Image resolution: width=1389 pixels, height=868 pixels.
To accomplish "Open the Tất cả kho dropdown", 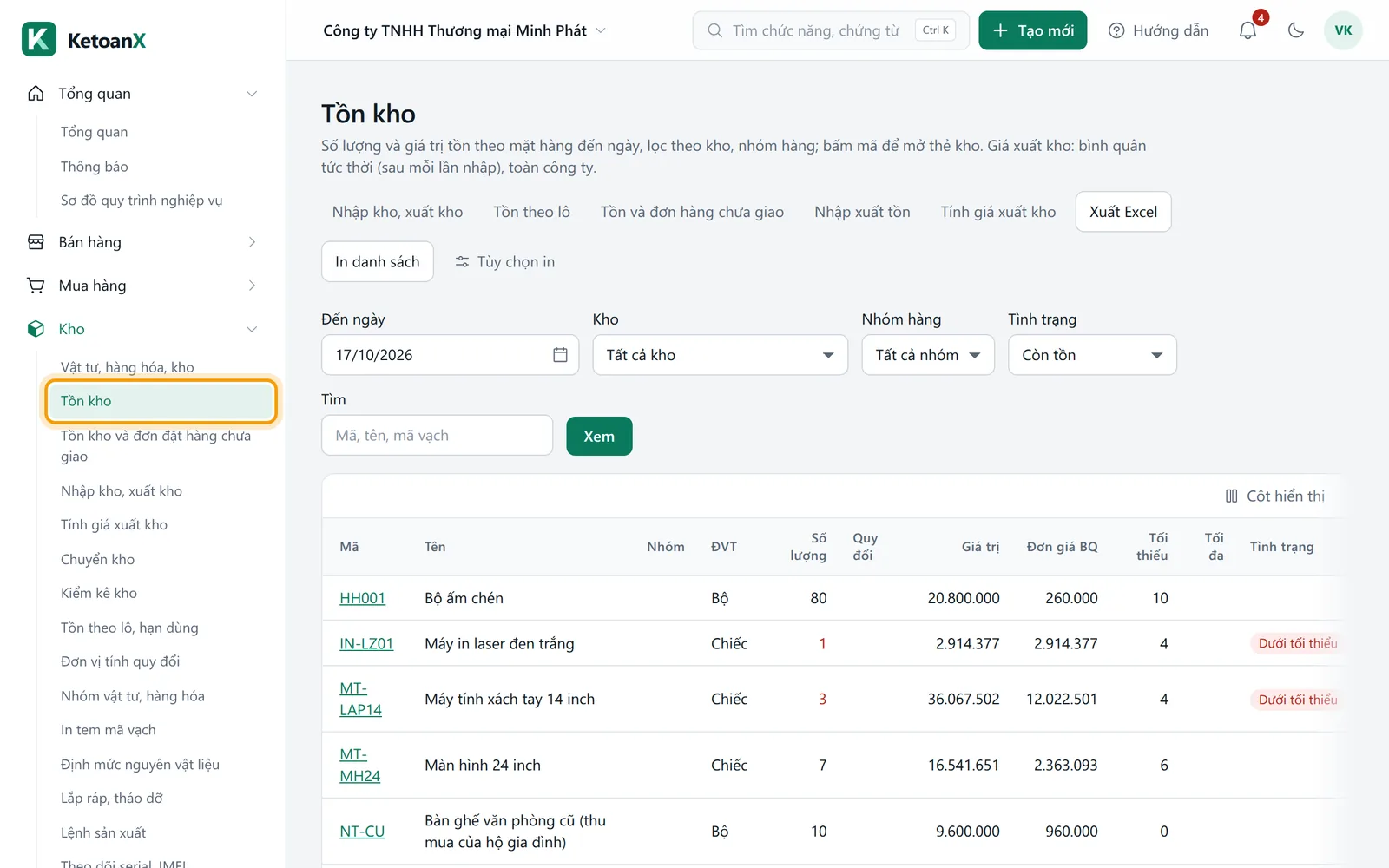I will click(720, 355).
